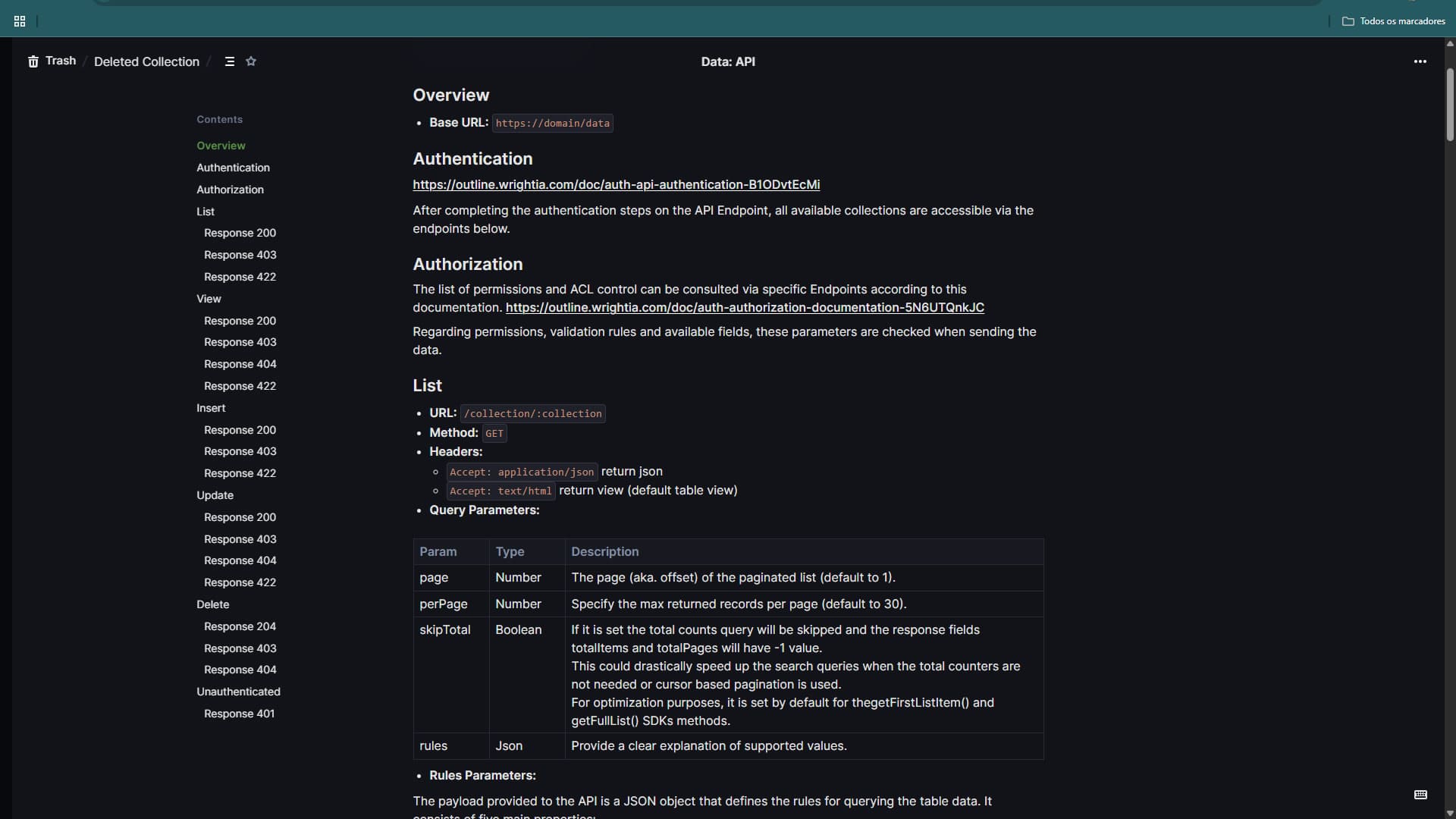Open the auth-api-authentication documentation link
1456x819 pixels.
616,184
